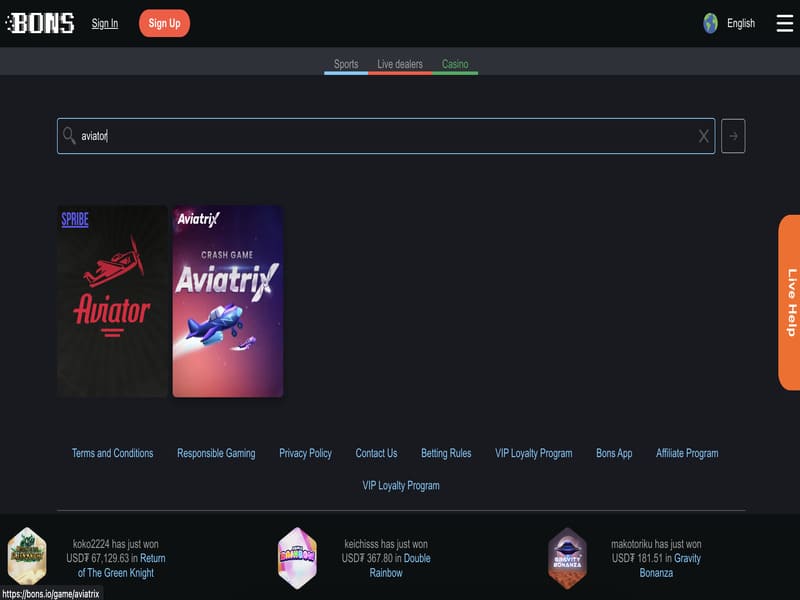Click 'makotoriku has just won' text
Image resolution: width=800 pixels, height=600 pixels.
tap(656, 544)
